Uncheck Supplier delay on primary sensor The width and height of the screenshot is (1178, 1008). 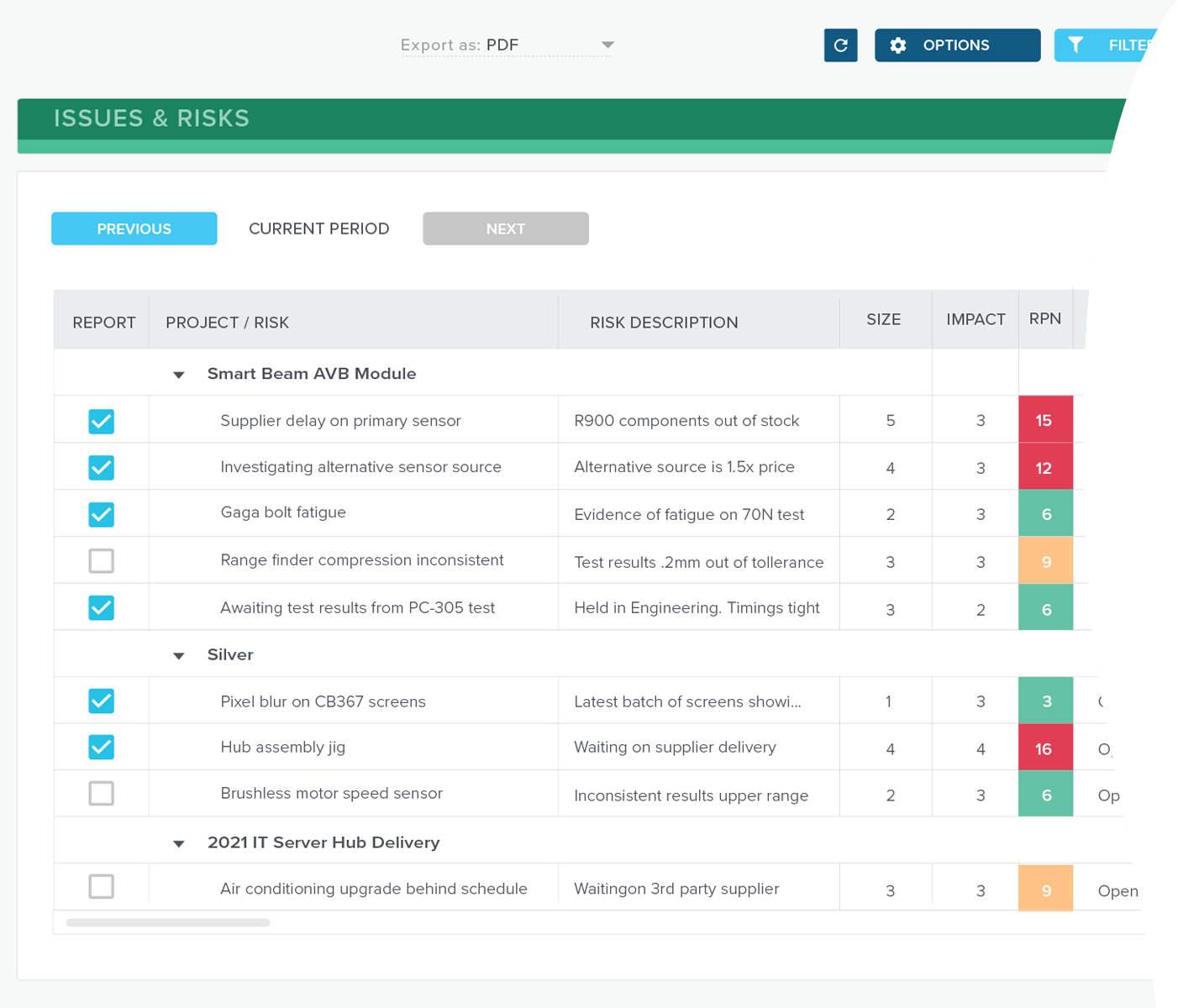pos(102,421)
